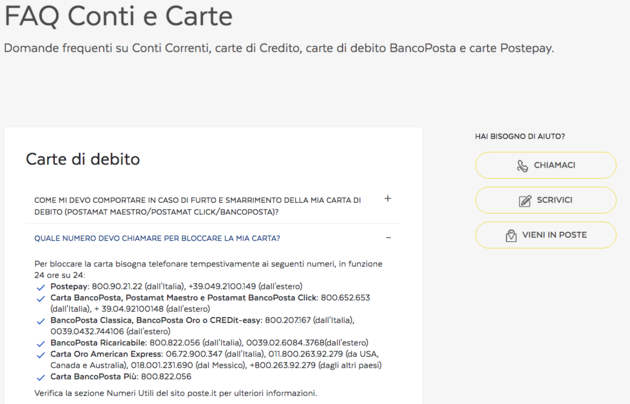The image size is (630, 404).
Task: Click the checkmark beside Postepay numbers
Action: [41, 288]
